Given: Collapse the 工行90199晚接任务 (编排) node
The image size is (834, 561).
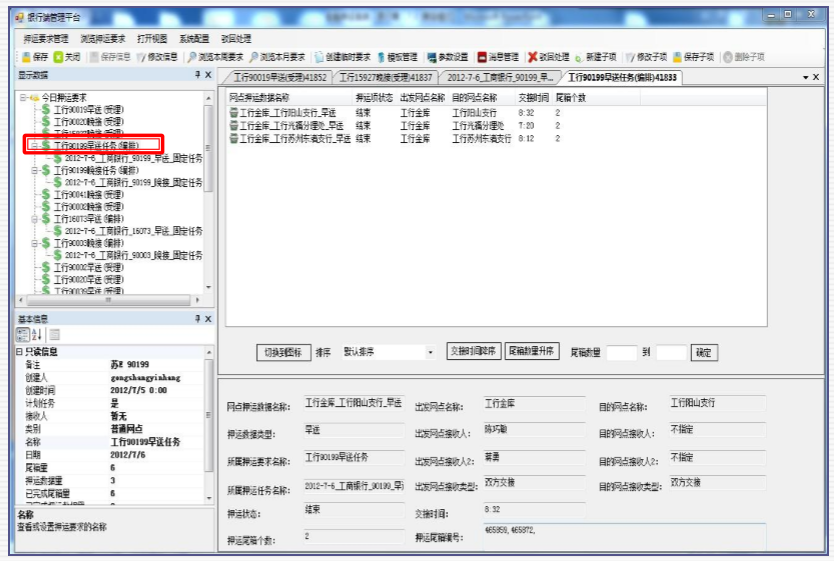Looking at the screenshot, I should [x=35, y=170].
